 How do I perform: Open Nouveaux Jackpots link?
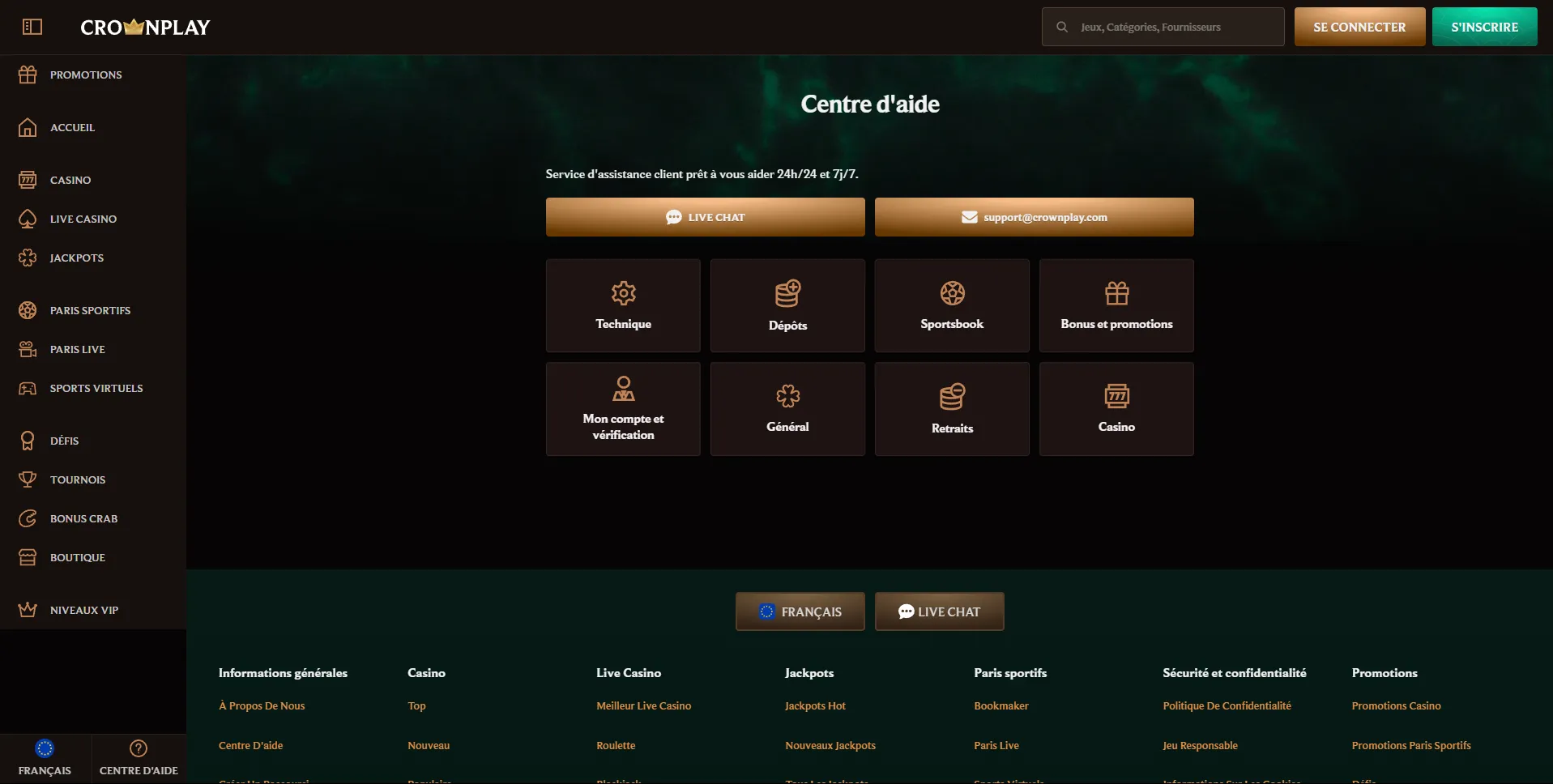coord(830,745)
